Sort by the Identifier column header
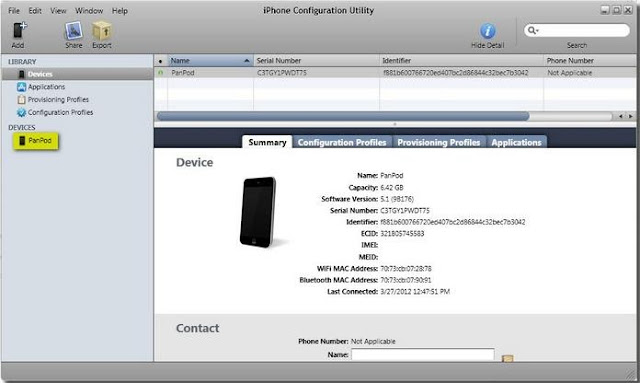 (x=461, y=60)
